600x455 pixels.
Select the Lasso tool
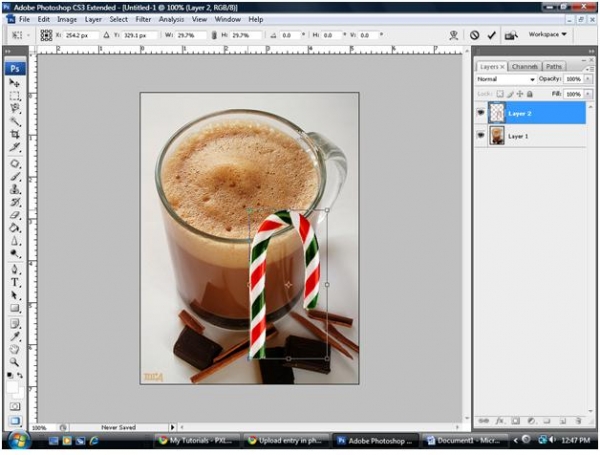click(x=15, y=109)
